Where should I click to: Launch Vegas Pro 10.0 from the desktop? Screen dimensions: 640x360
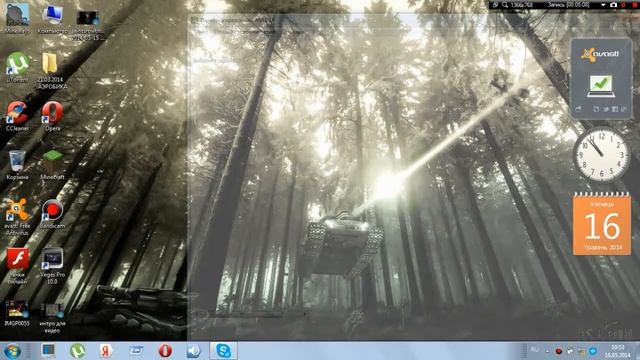53,266
